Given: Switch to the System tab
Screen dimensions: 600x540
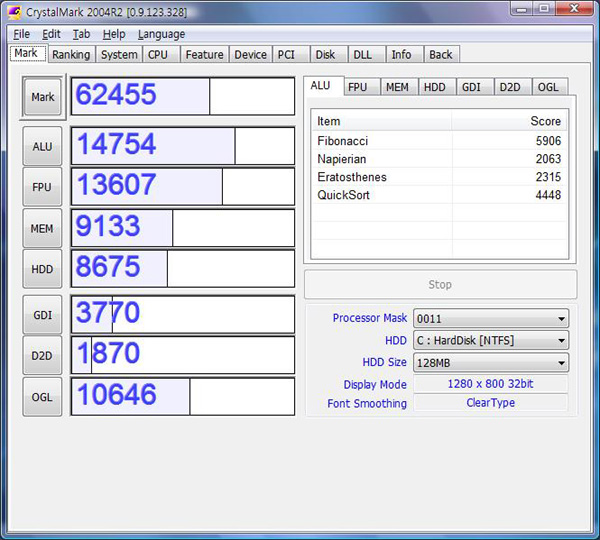Looking at the screenshot, I should (x=119, y=54).
